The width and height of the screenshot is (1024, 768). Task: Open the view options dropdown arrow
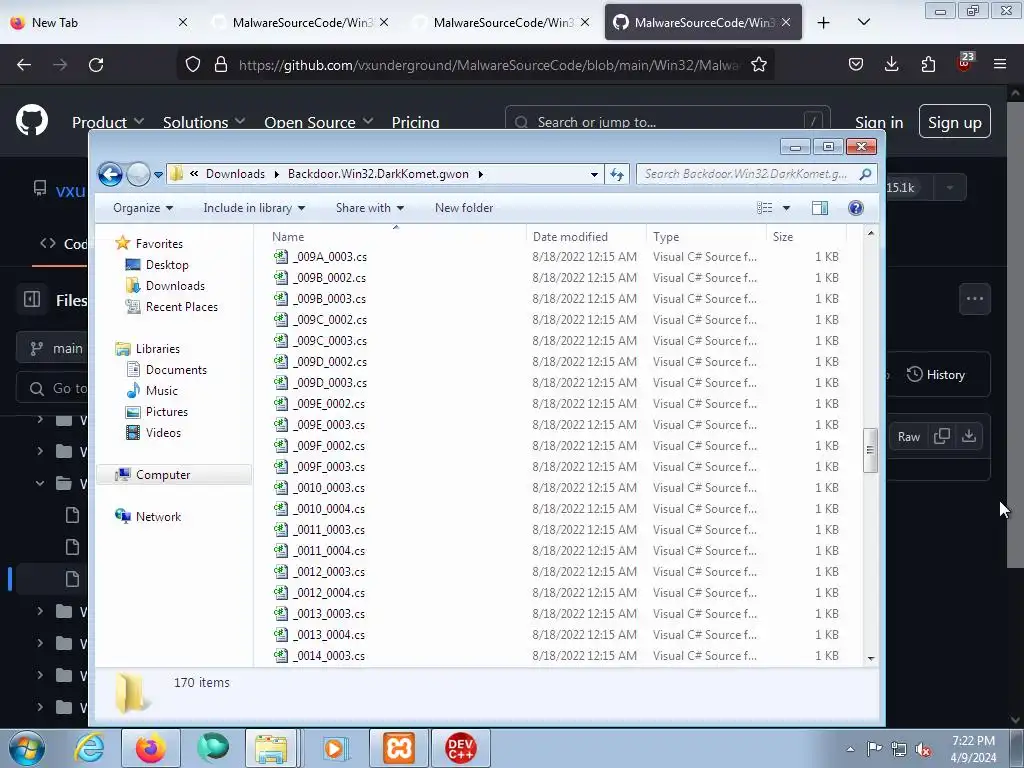pyautogui.click(x=786, y=208)
